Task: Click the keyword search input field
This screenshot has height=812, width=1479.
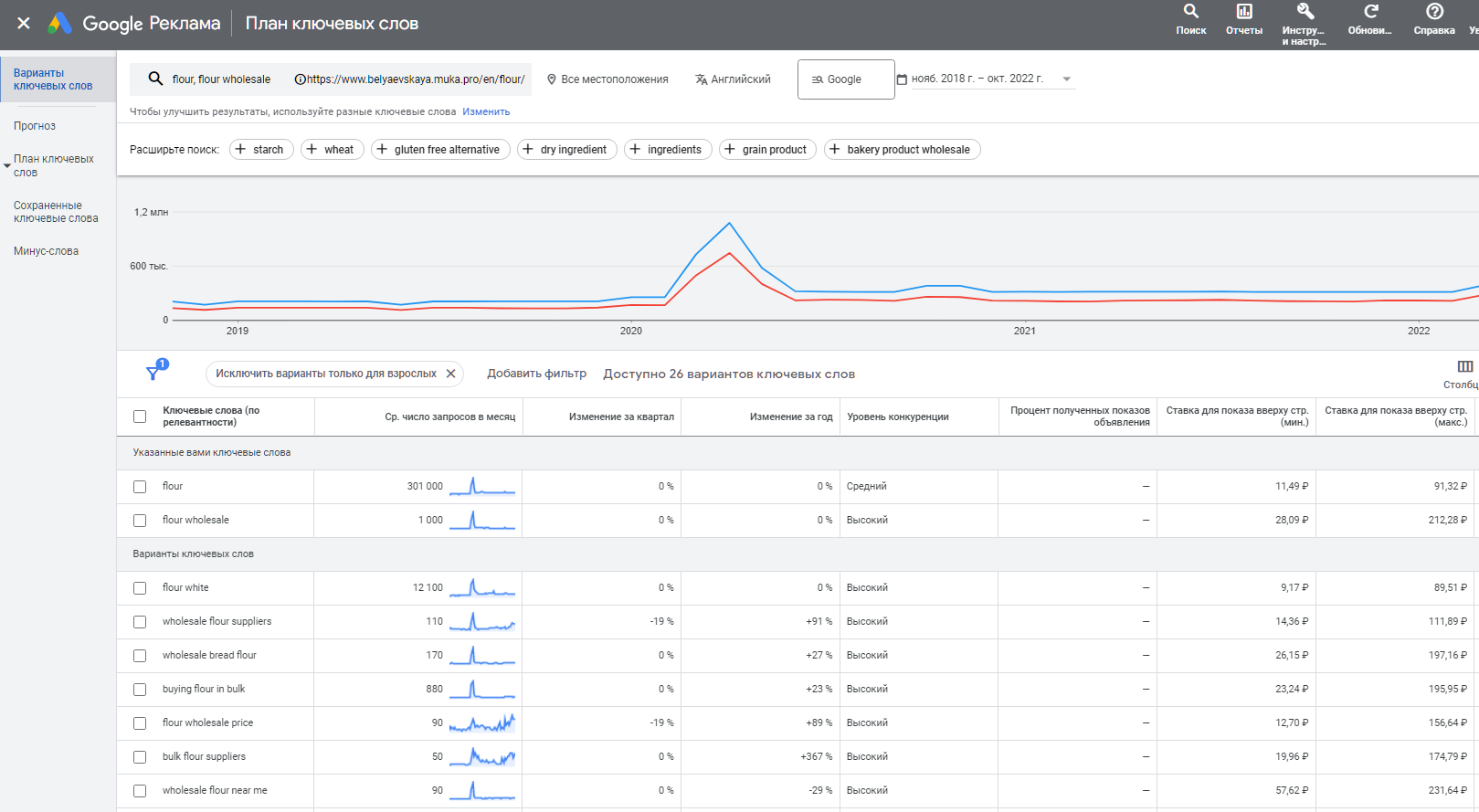Action: click(221, 79)
